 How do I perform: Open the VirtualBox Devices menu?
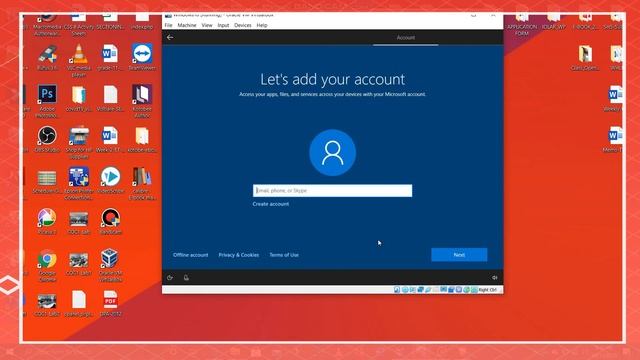[x=242, y=25]
